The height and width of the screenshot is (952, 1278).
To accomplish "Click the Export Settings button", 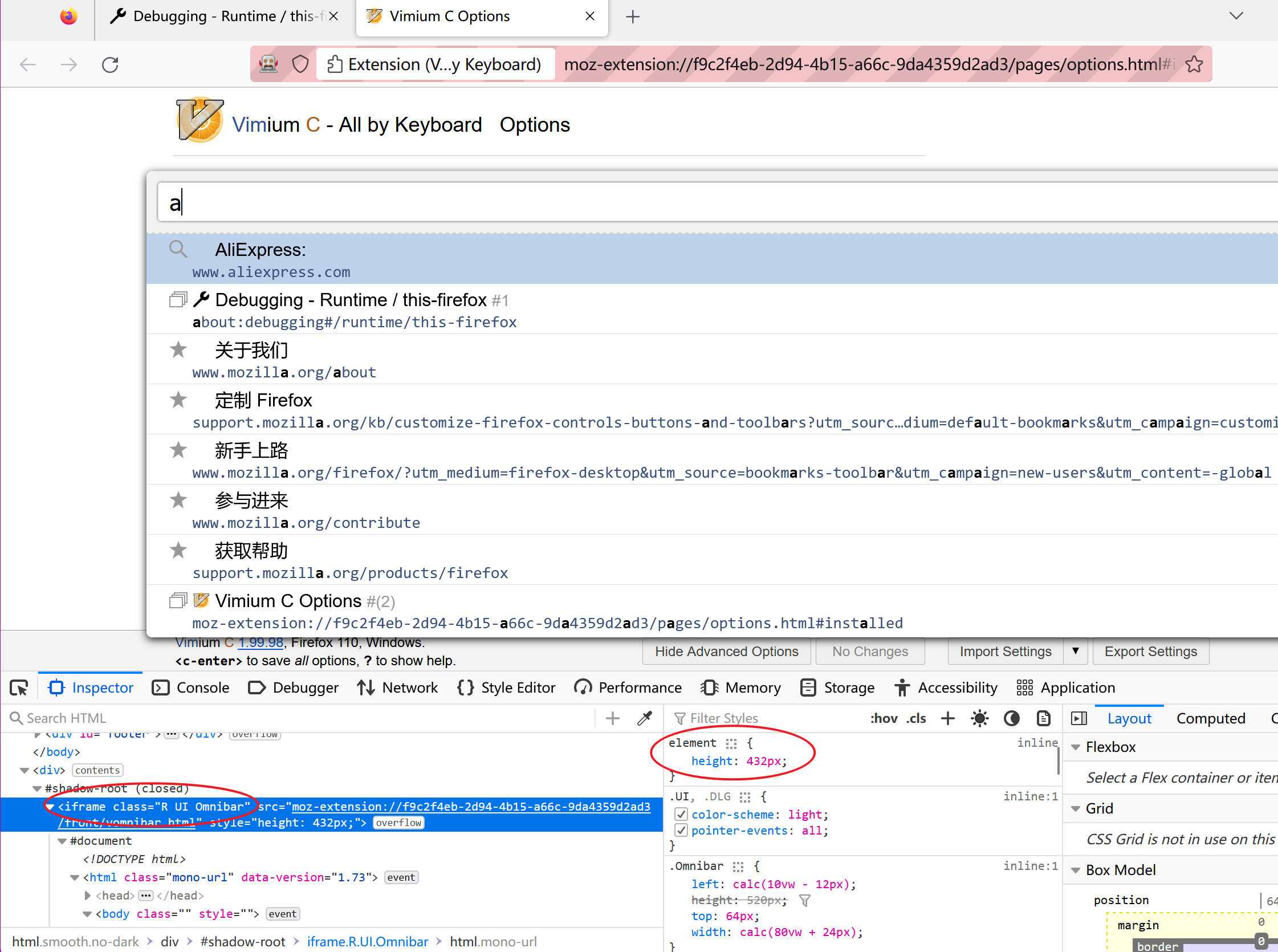I will pos(1150,651).
